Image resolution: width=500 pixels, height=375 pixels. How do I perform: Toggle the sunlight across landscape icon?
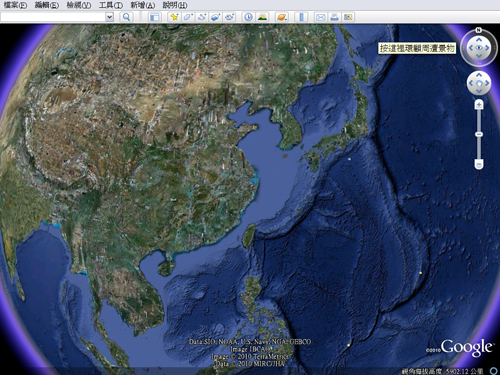point(262,17)
